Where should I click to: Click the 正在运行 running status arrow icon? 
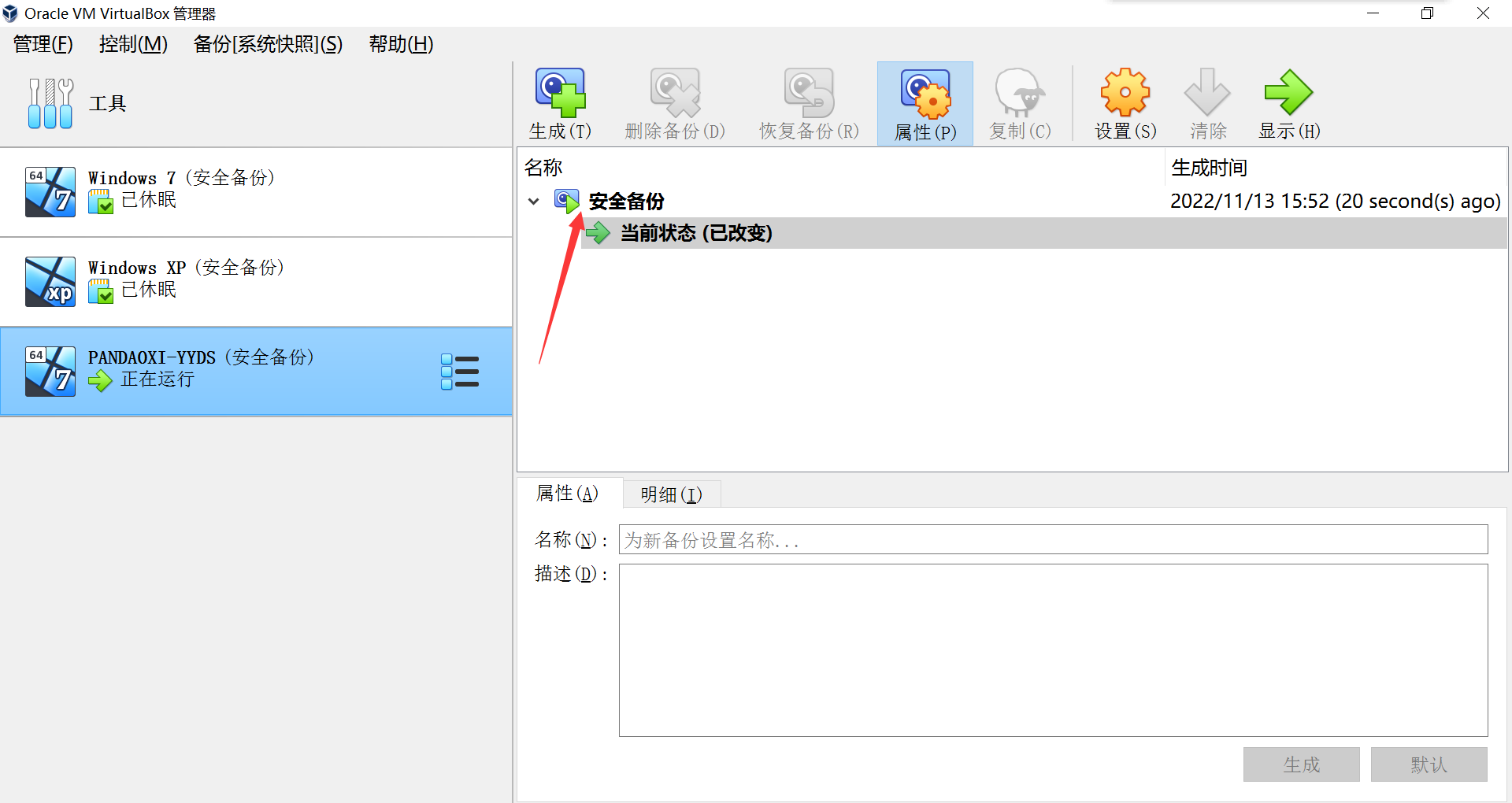pyautogui.click(x=100, y=381)
